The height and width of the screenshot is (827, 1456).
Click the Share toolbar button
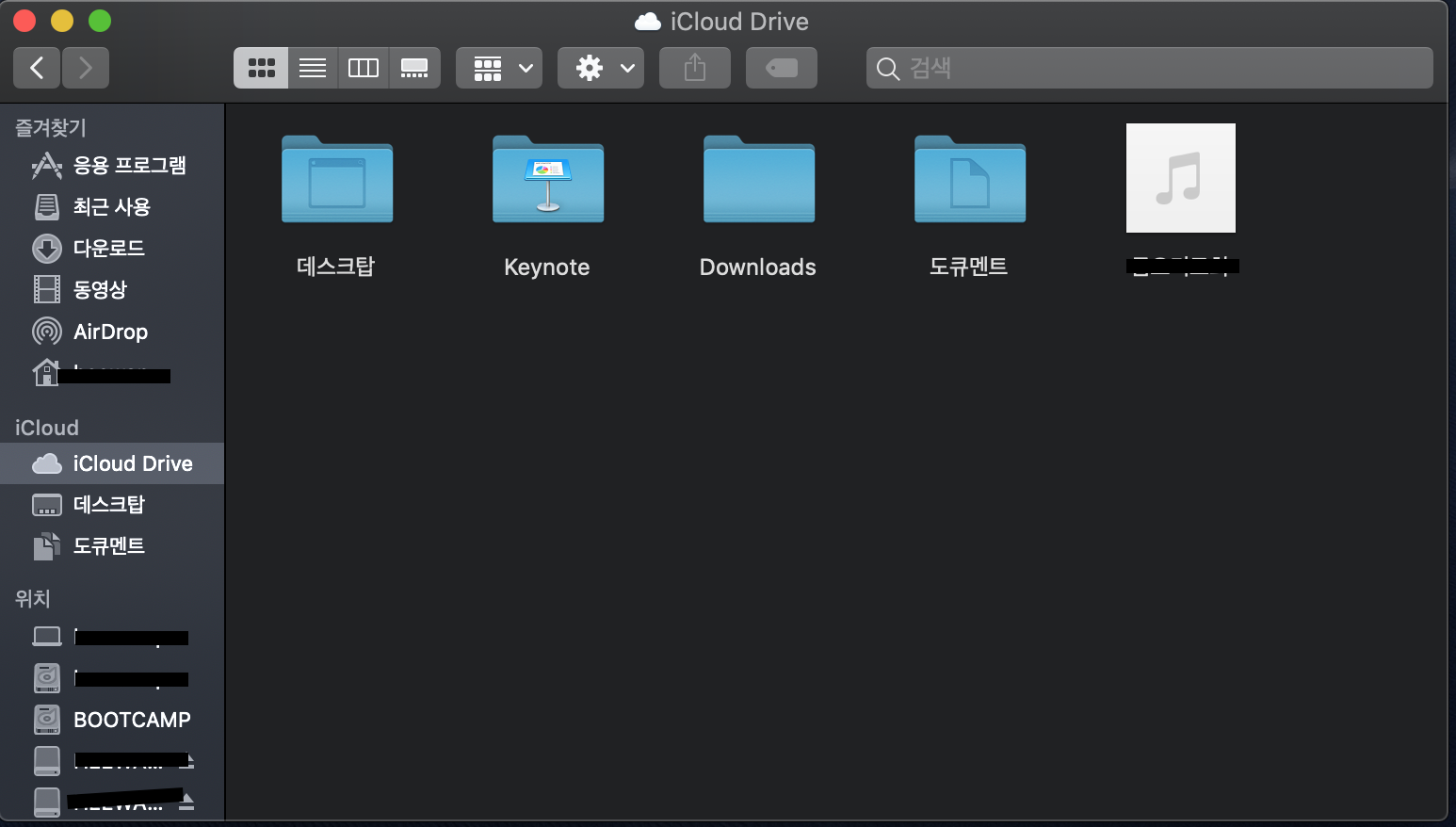click(x=695, y=68)
